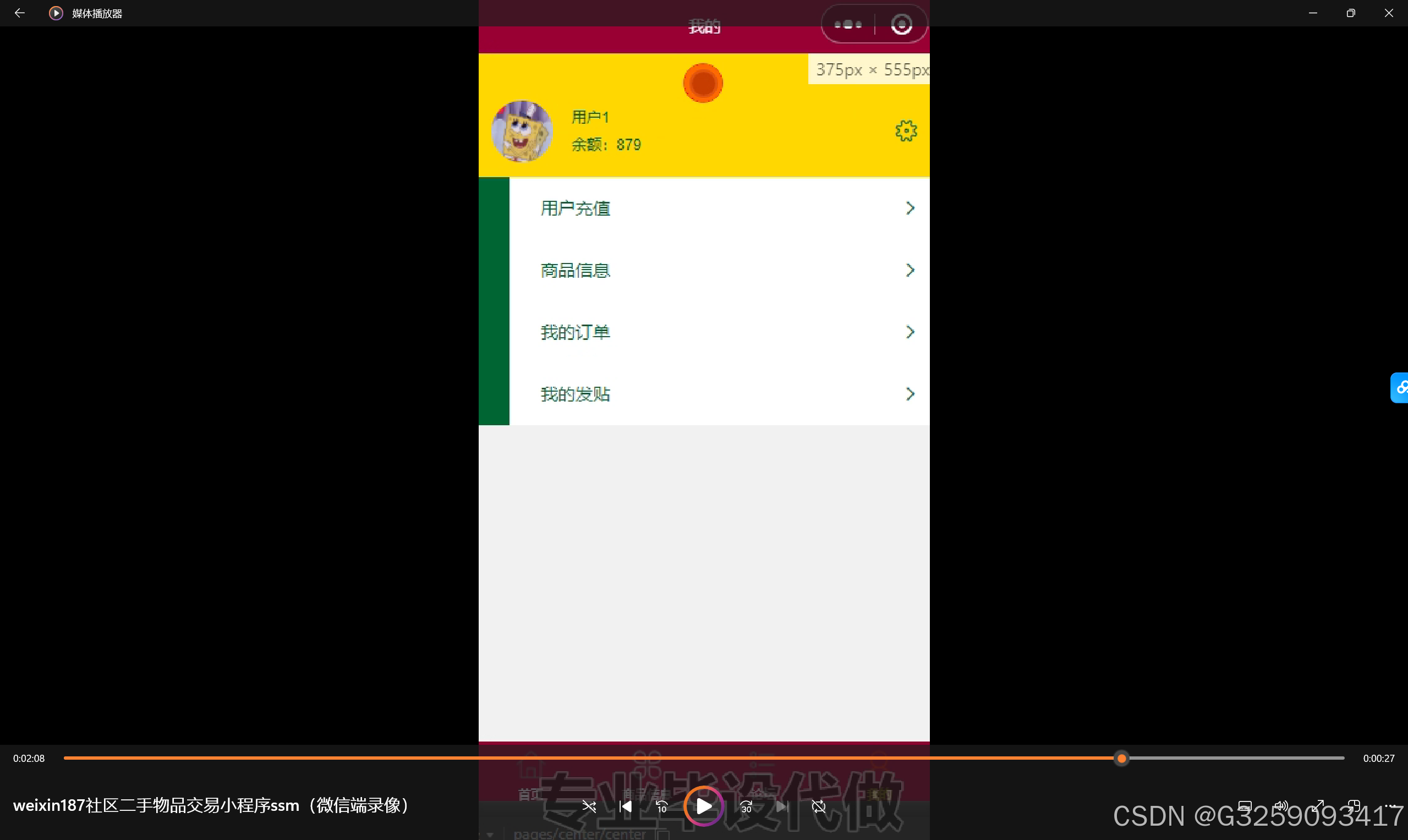The height and width of the screenshot is (840, 1408).
Task: Open the 用户充值 menu row
Action: point(719,208)
